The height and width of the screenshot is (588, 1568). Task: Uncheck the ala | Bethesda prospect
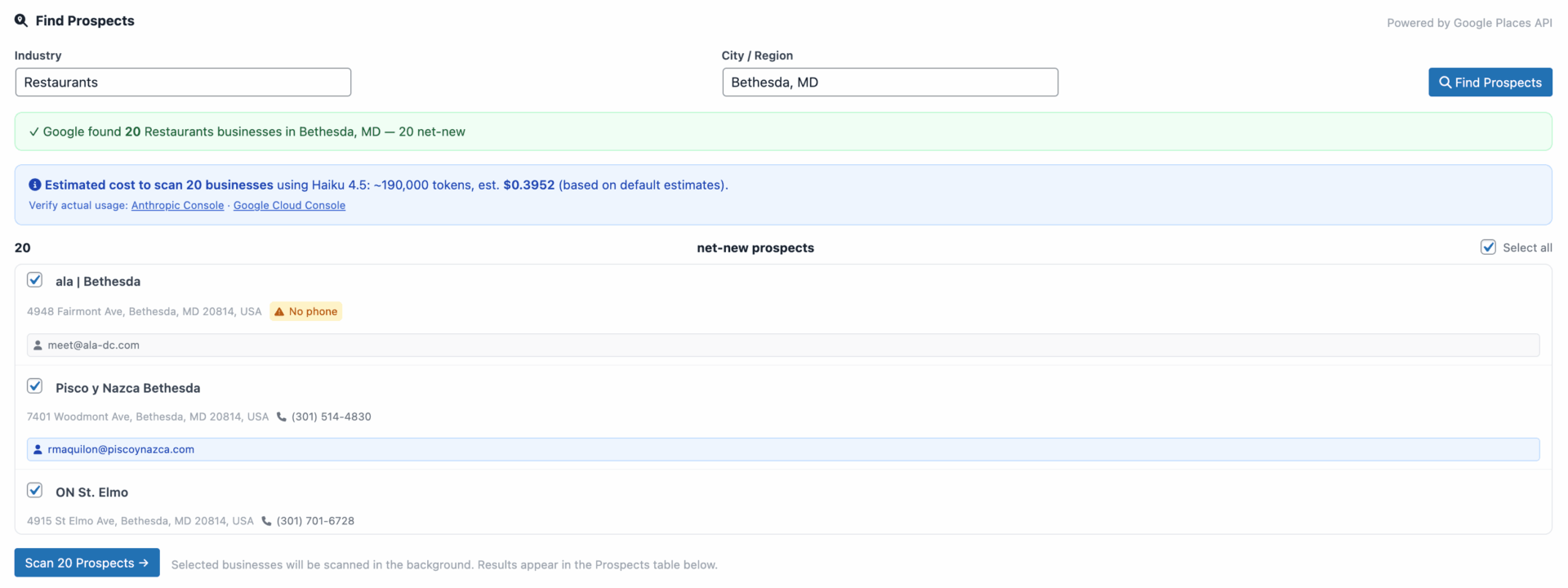tap(34, 280)
